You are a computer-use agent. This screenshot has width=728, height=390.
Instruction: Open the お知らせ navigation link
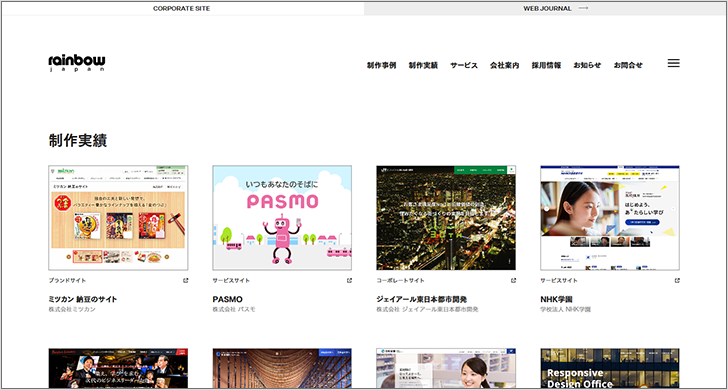point(587,65)
